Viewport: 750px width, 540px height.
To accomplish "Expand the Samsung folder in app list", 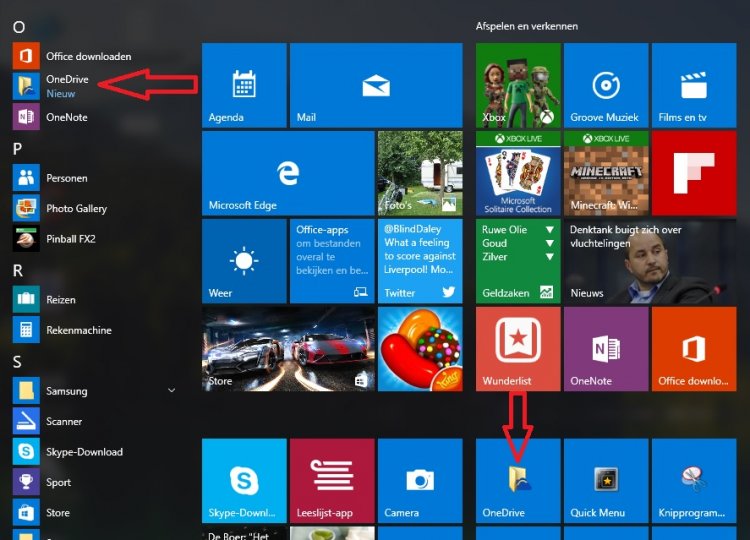I will point(171,391).
